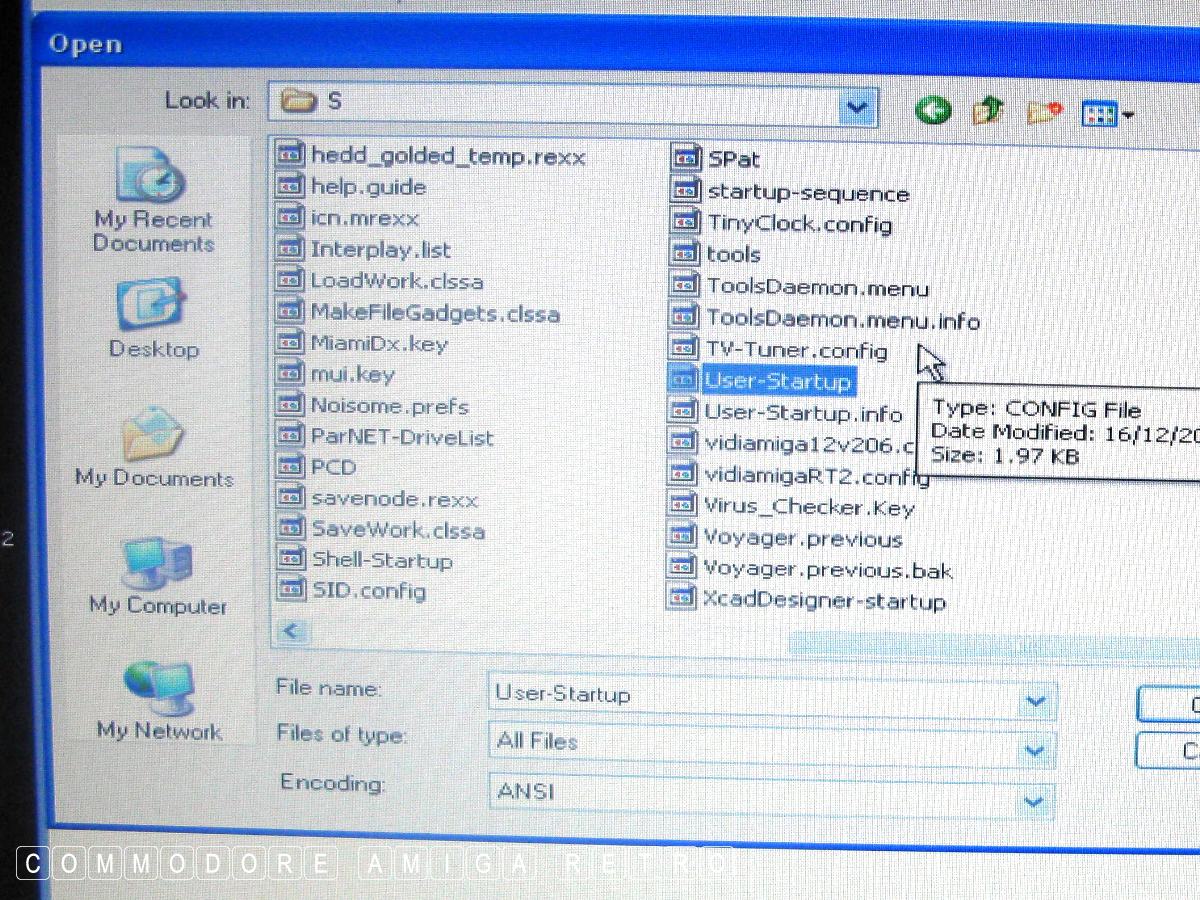Select the TinyClock.config file
Image resolution: width=1200 pixels, height=900 pixels.
pos(798,223)
